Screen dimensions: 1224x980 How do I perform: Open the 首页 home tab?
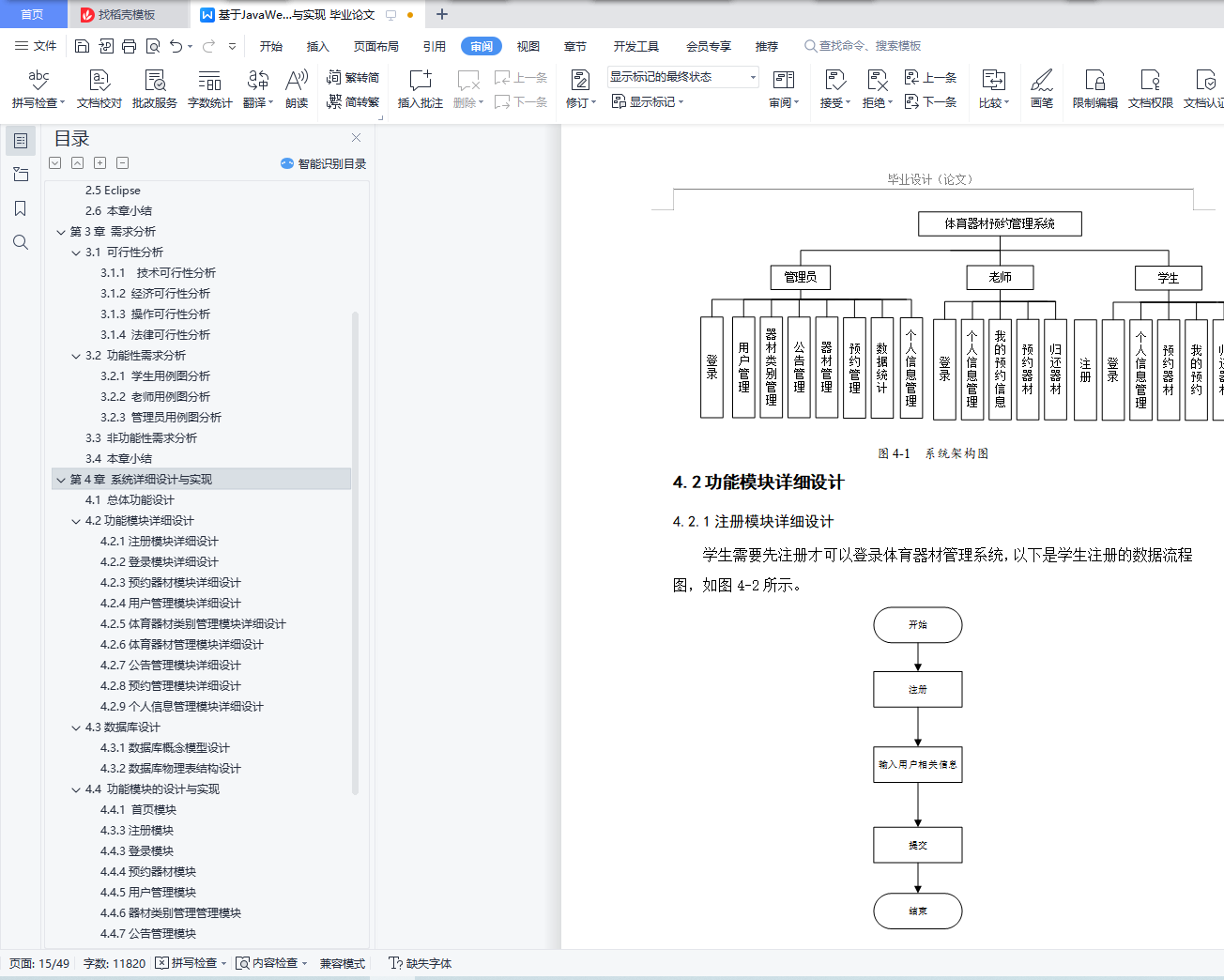32,14
